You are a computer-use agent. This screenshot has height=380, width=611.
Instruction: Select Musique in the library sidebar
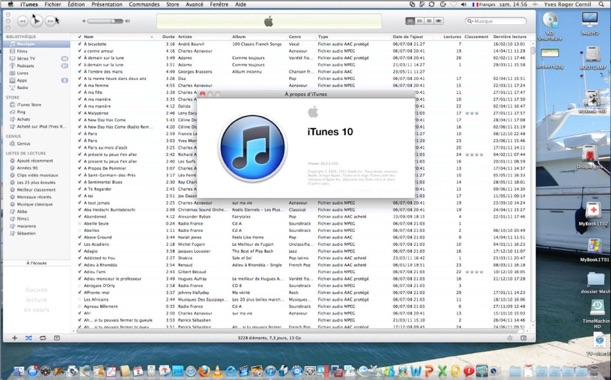(37, 44)
